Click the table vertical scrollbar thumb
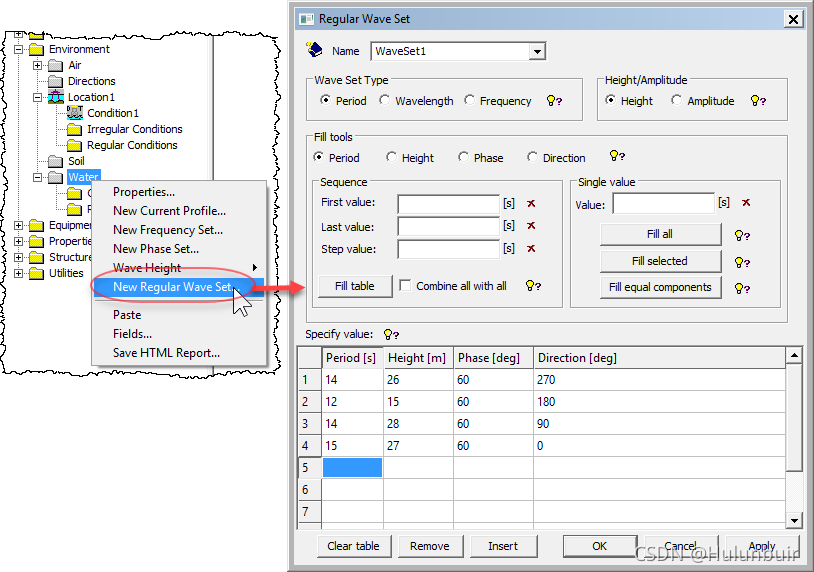Viewport: 814px width, 572px height. point(794,417)
